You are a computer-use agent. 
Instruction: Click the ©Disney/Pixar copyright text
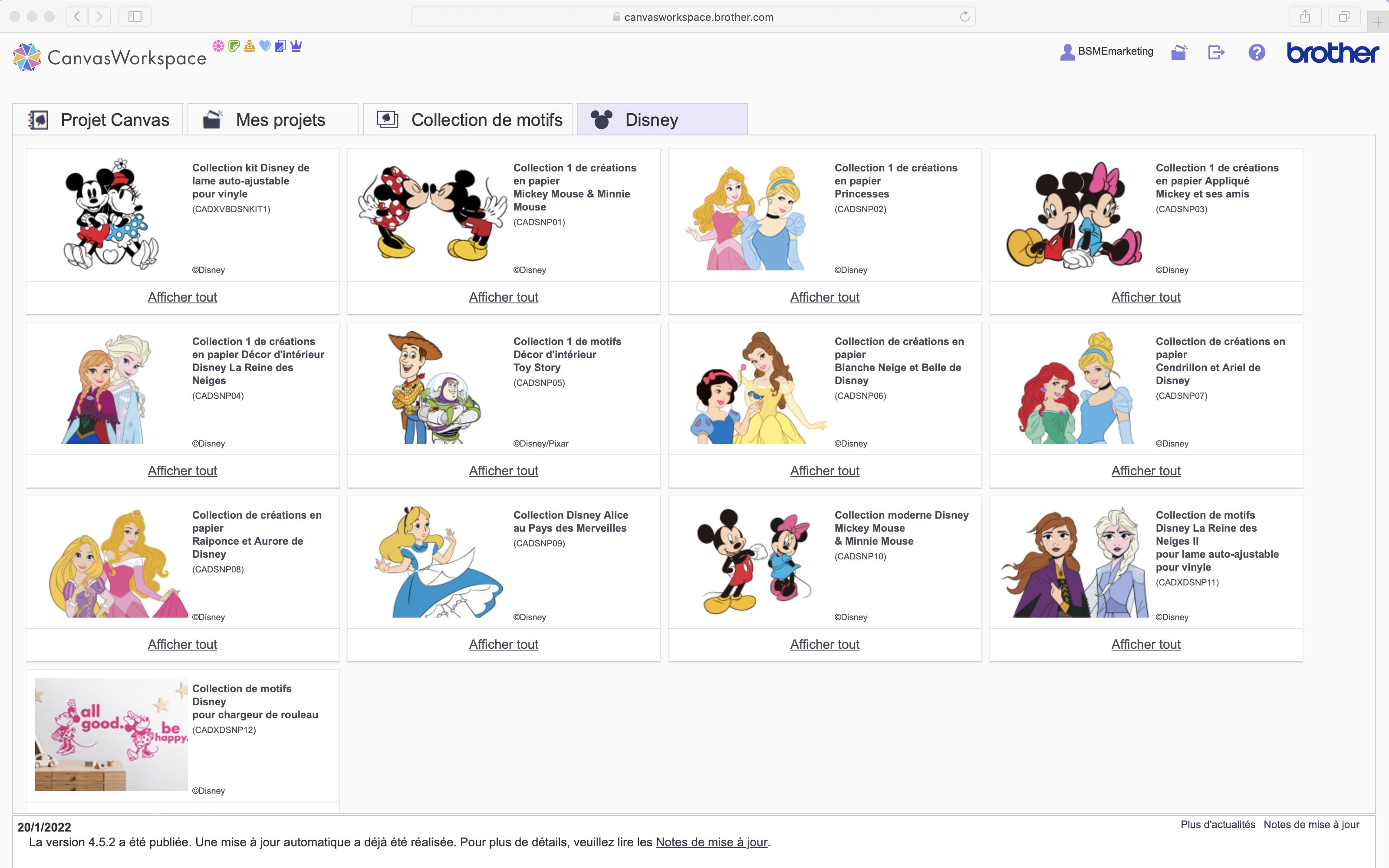click(541, 444)
